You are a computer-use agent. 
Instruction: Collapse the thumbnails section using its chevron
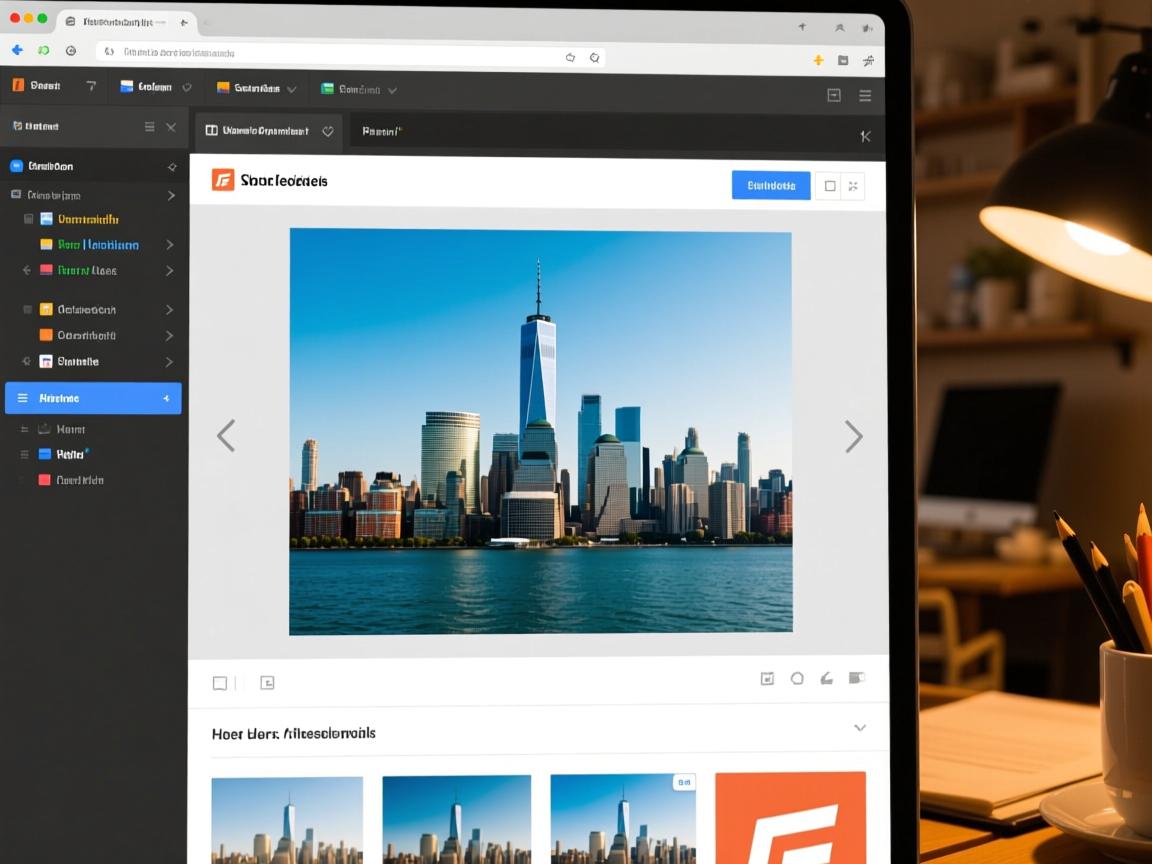[x=859, y=728]
